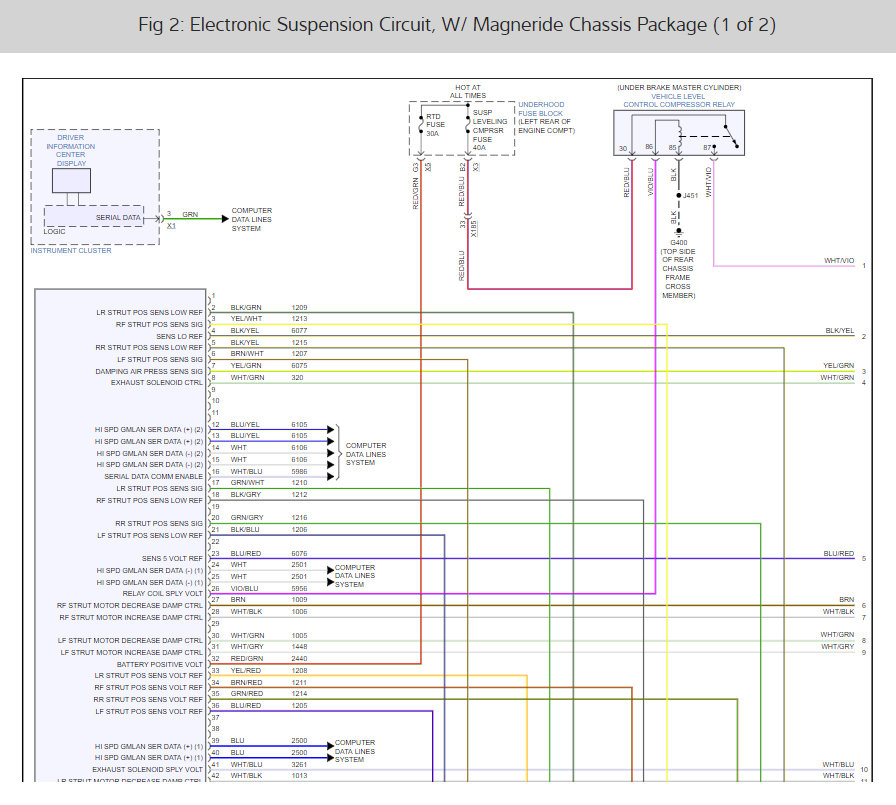Select the Susp Leveling Cmprsr Fuse 40A text
Screen dimensions: 896x805
(489, 130)
